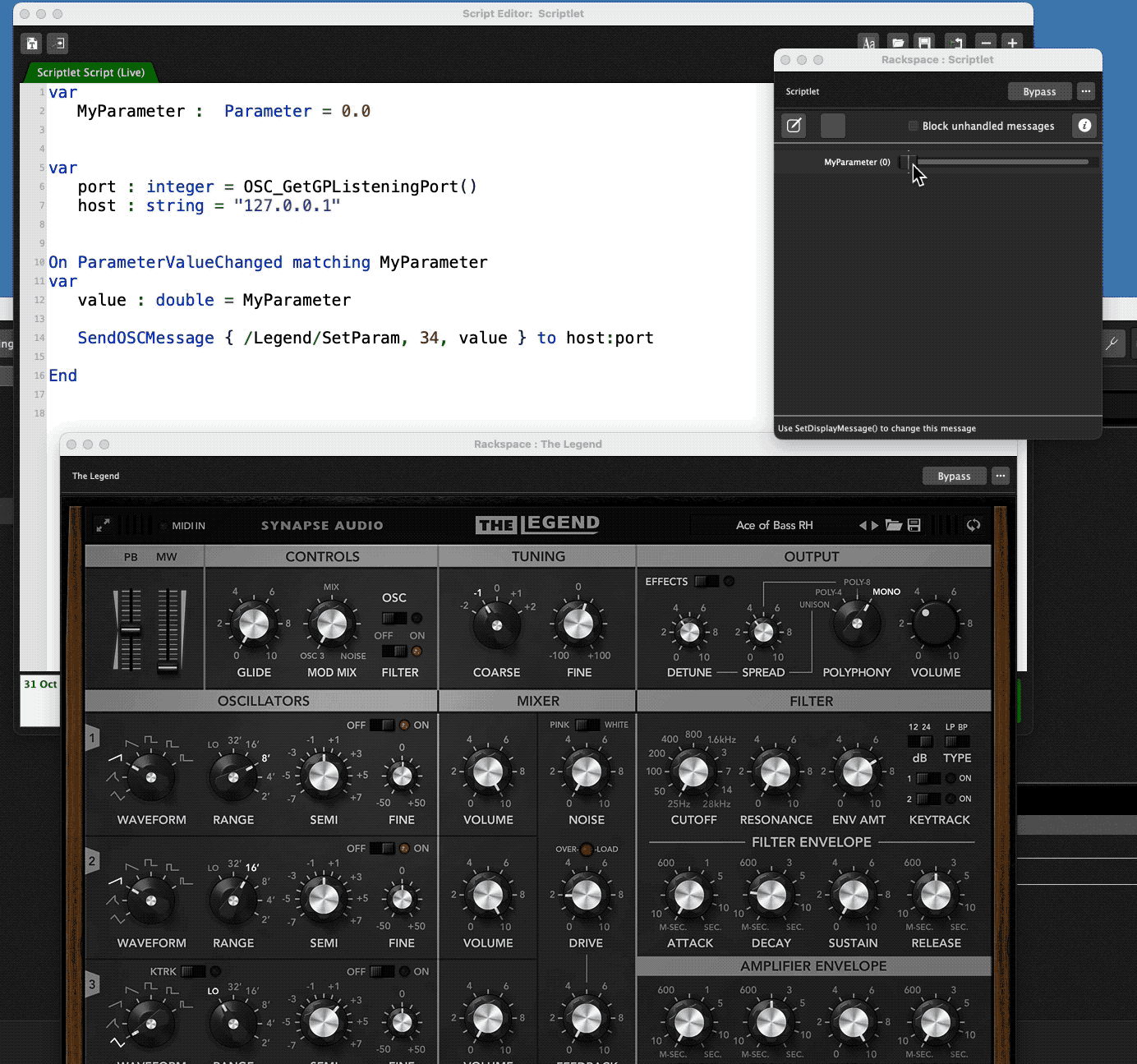1137x1064 pixels.
Task: Click the ENV AMT knob
Action: click(x=858, y=772)
